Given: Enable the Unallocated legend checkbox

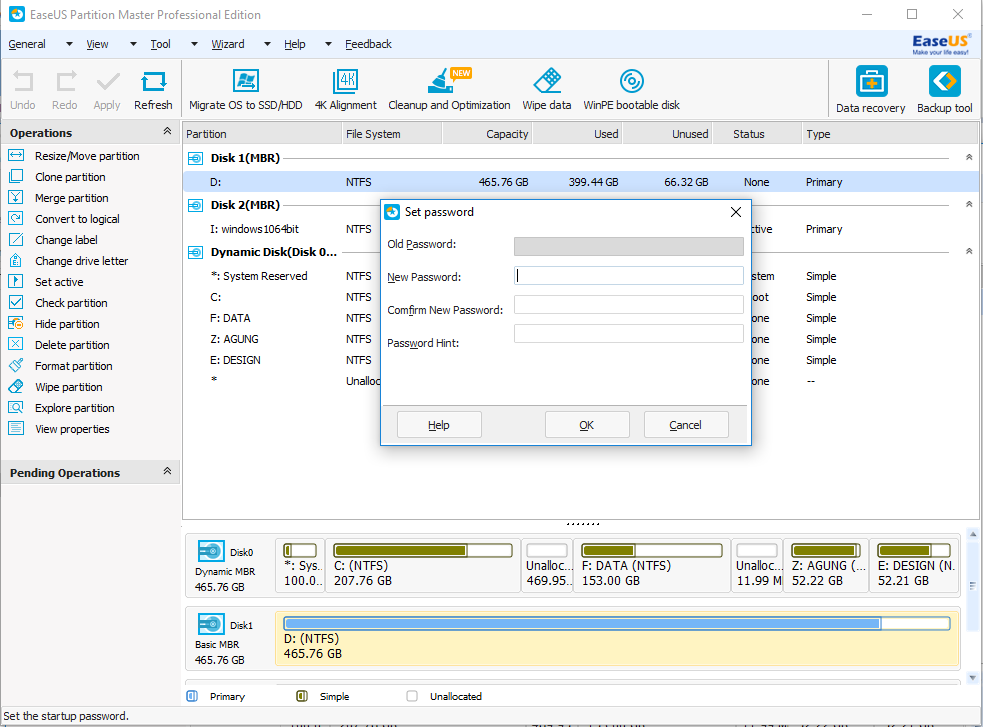Looking at the screenshot, I should 412,695.
